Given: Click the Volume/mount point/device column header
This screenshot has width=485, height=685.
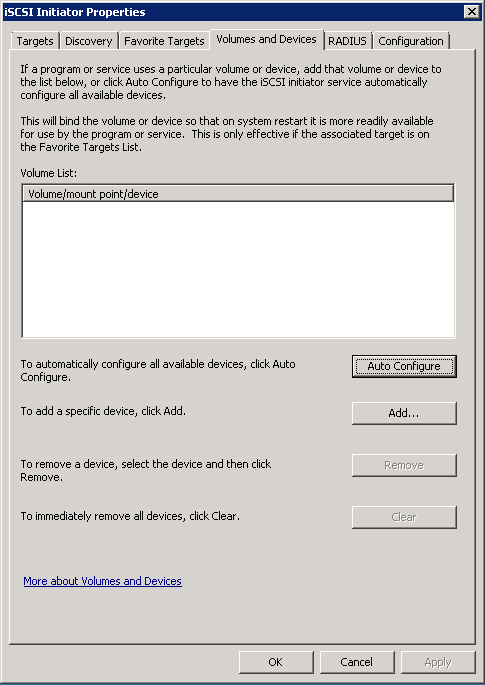Looking at the screenshot, I should pos(238,194).
